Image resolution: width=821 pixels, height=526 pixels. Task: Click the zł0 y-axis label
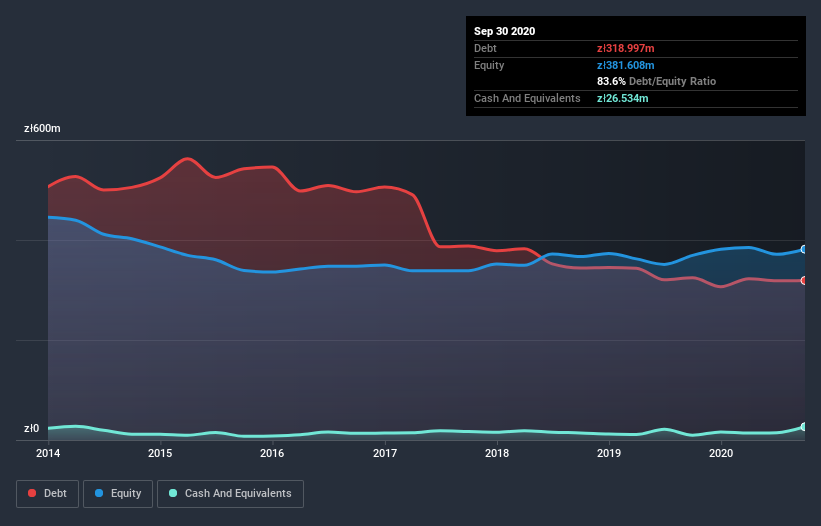(x=31, y=429)
